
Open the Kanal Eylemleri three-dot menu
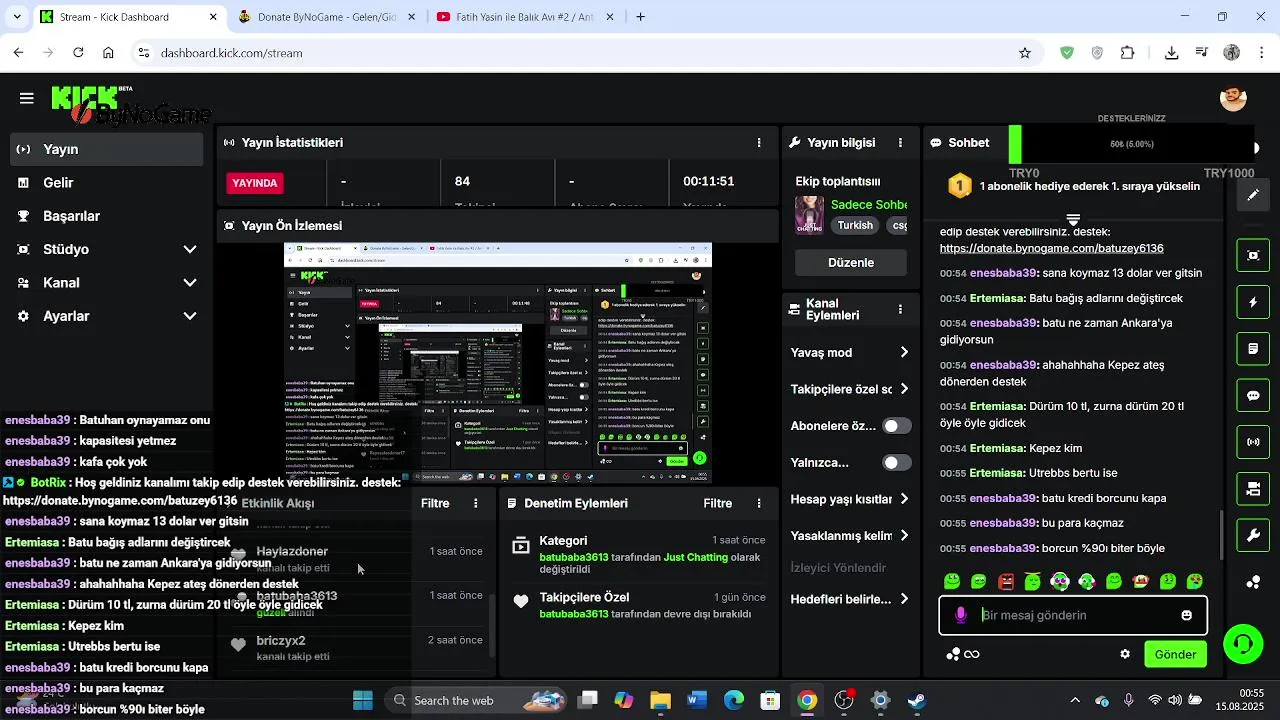point(900,310)
